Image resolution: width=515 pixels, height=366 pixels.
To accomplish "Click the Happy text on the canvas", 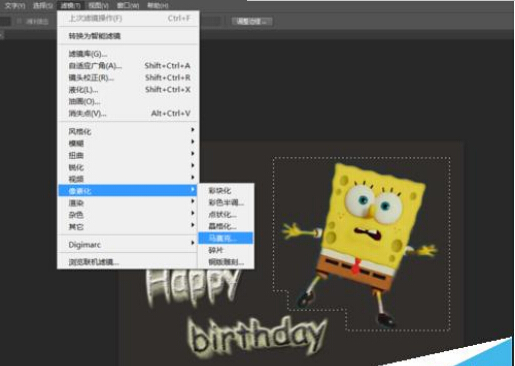I will 193,287.
